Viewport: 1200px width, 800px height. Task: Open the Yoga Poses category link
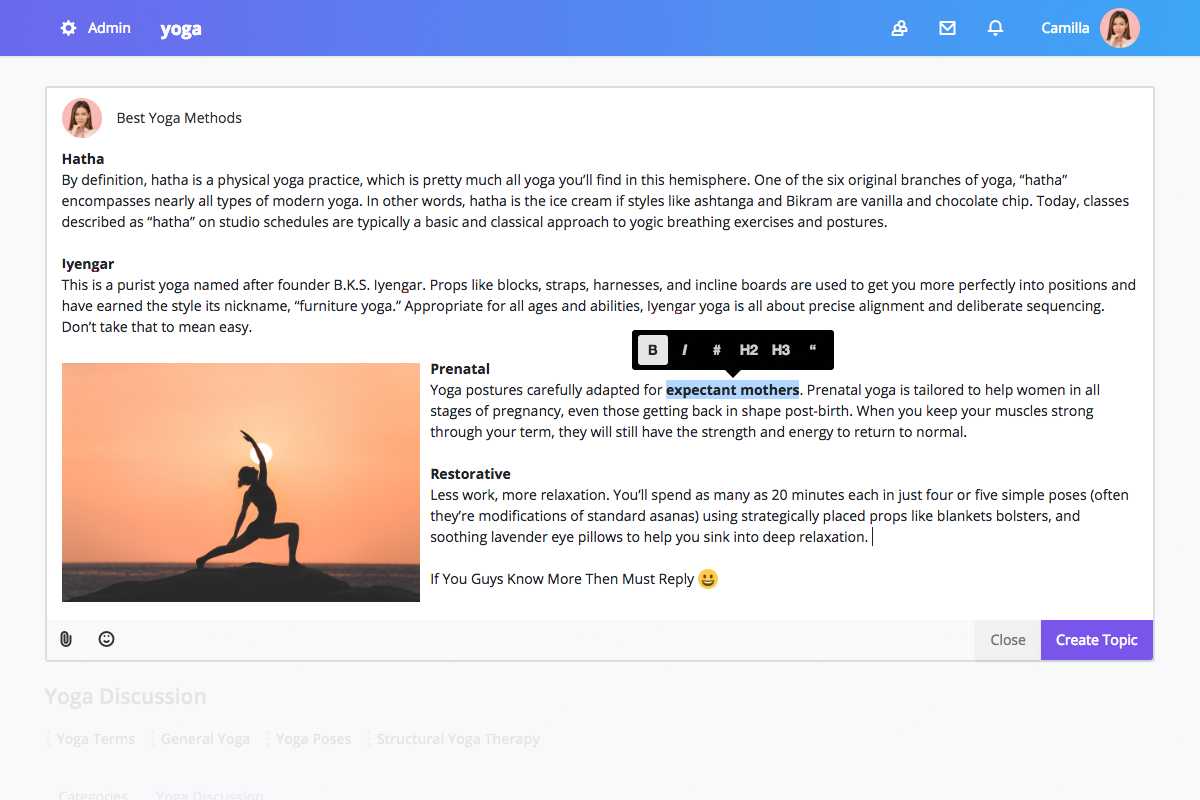click(x=313, y=738)
